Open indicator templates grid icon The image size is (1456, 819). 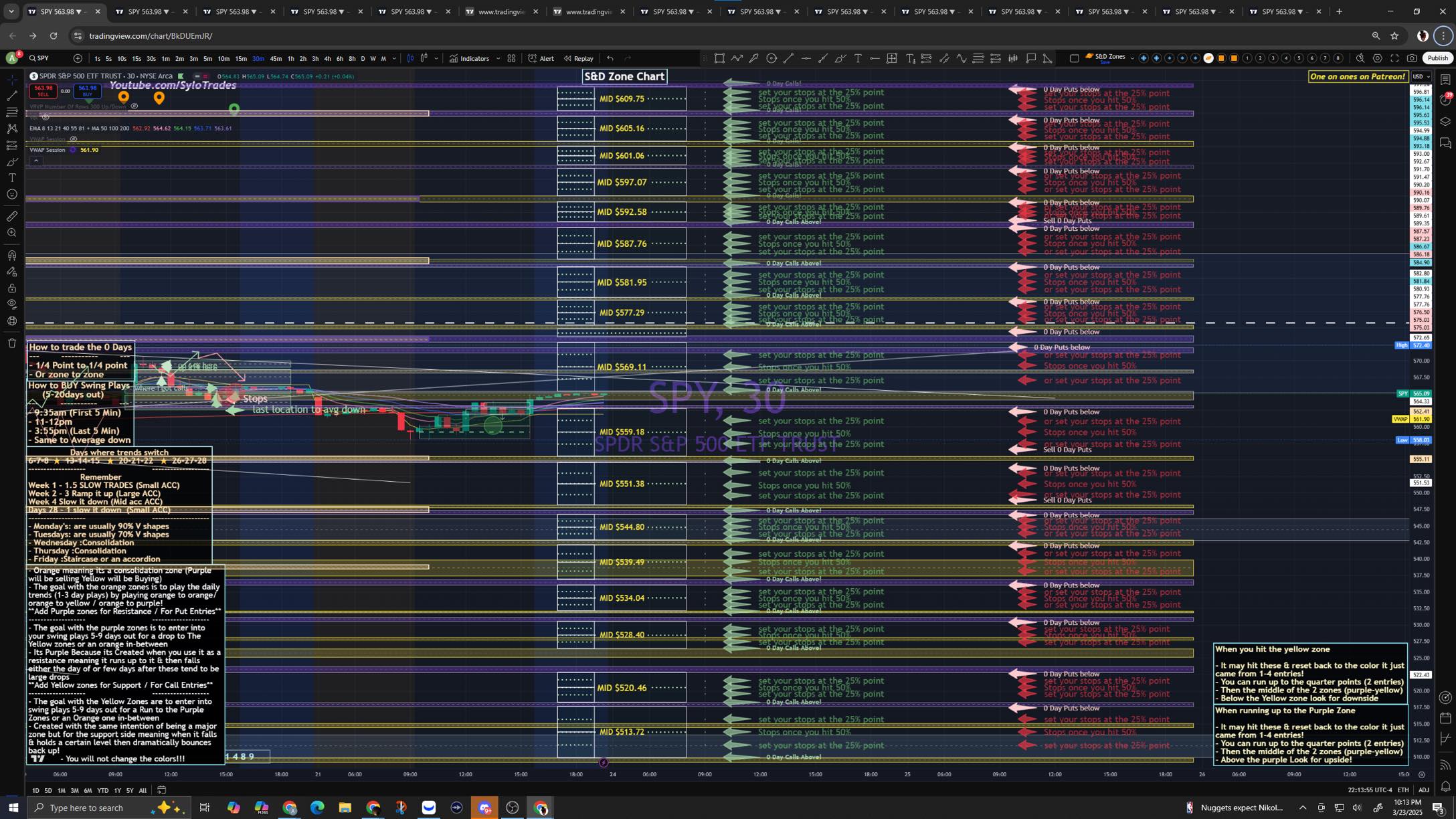(x=511, y=59)
